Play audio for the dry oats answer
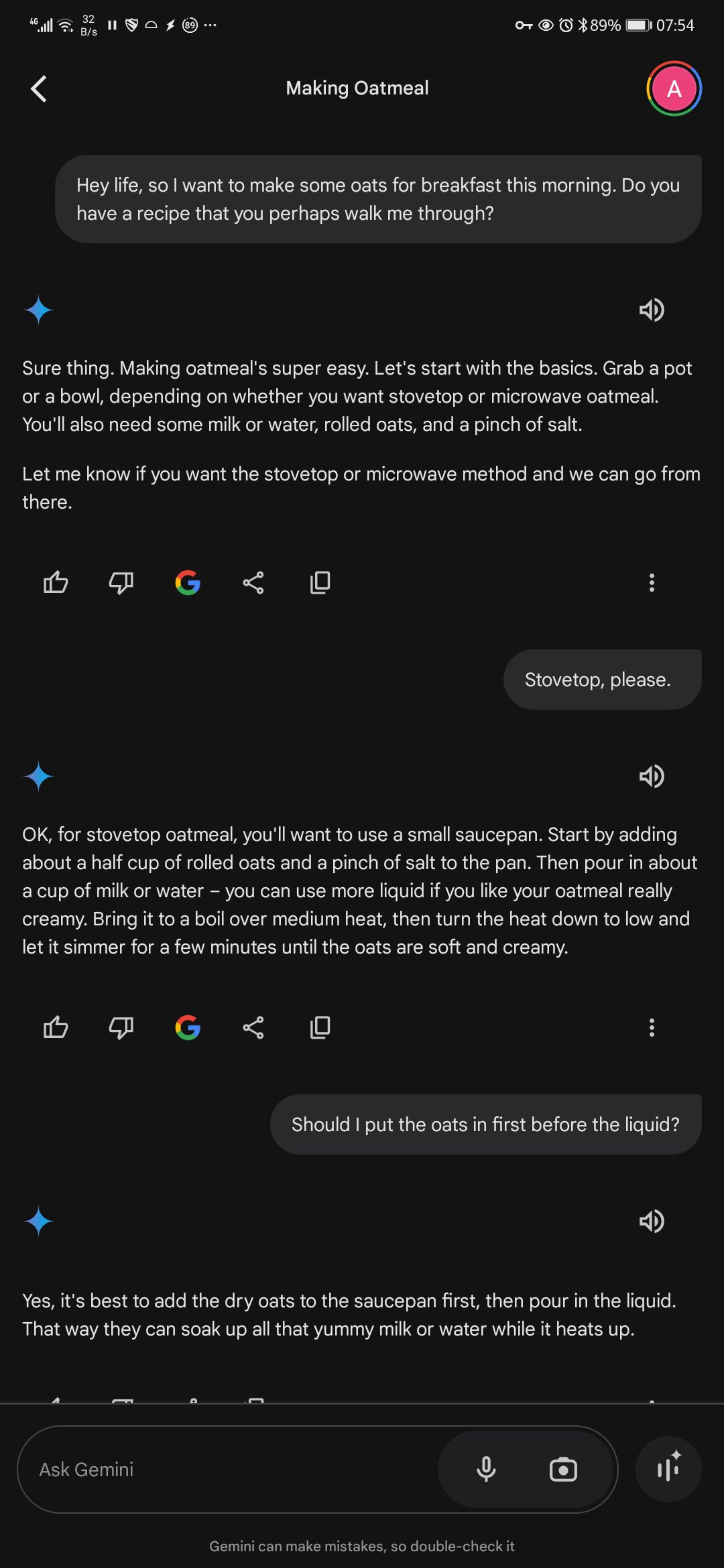724x1568 pixels. [651, 1221]
